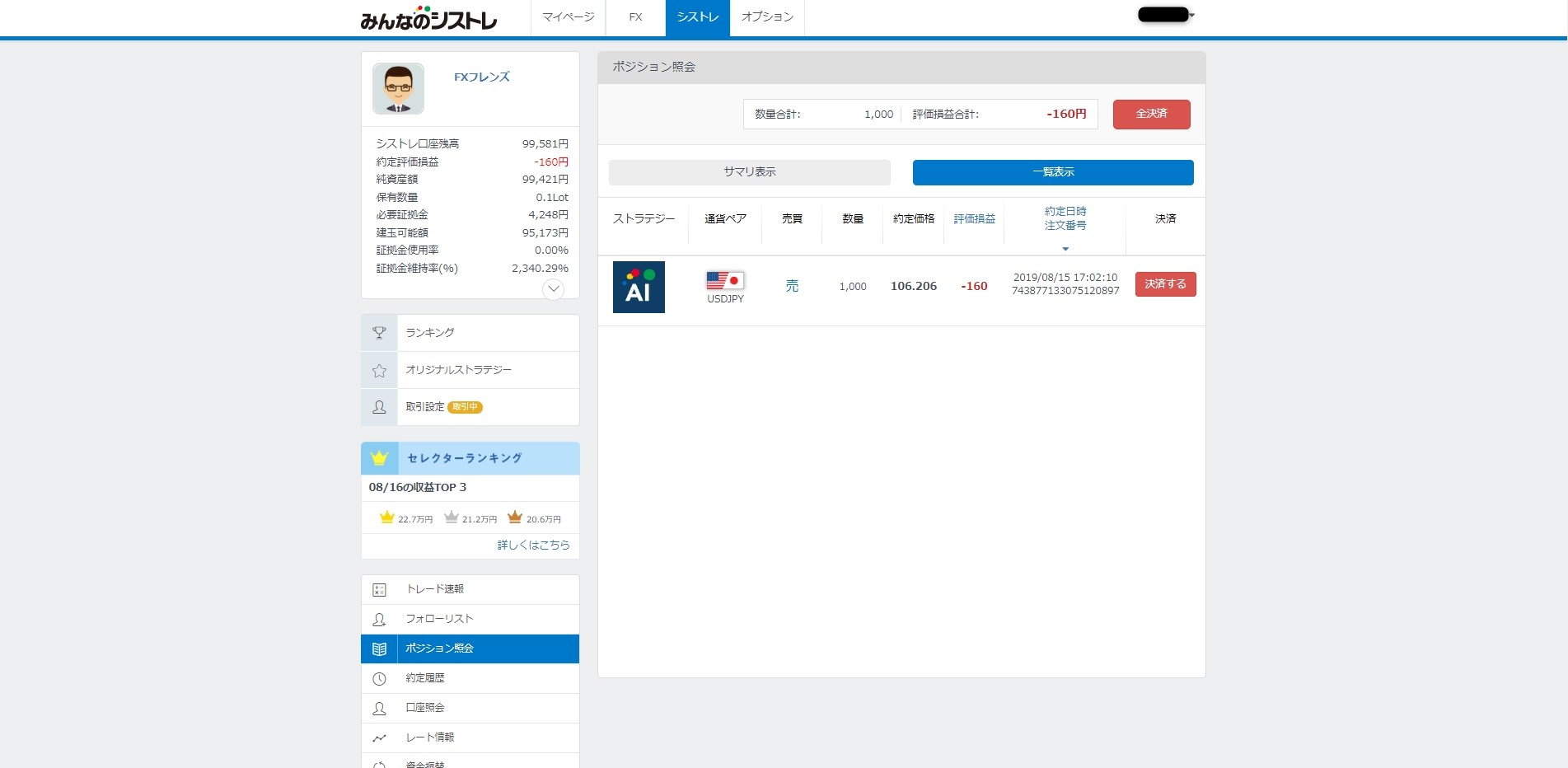Image resolution: width=1568 pixels, height=768 pixels.
Task: Switch to サマリ表示 view
Action: [x=749, y=172]
